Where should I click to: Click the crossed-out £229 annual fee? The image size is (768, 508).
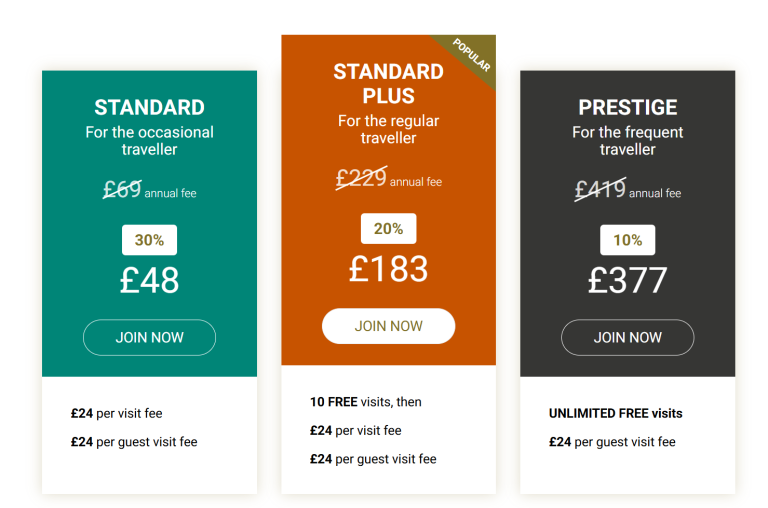coord(361,178)
